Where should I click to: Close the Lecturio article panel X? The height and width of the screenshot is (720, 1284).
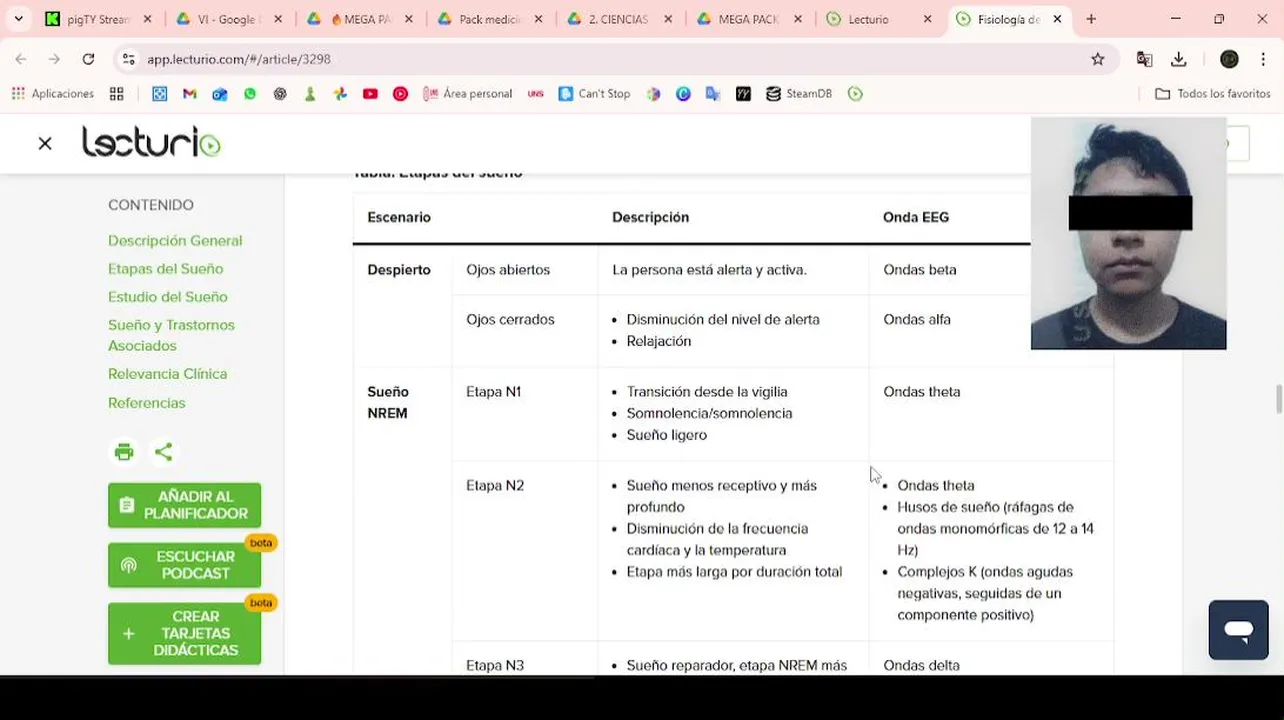45,144
